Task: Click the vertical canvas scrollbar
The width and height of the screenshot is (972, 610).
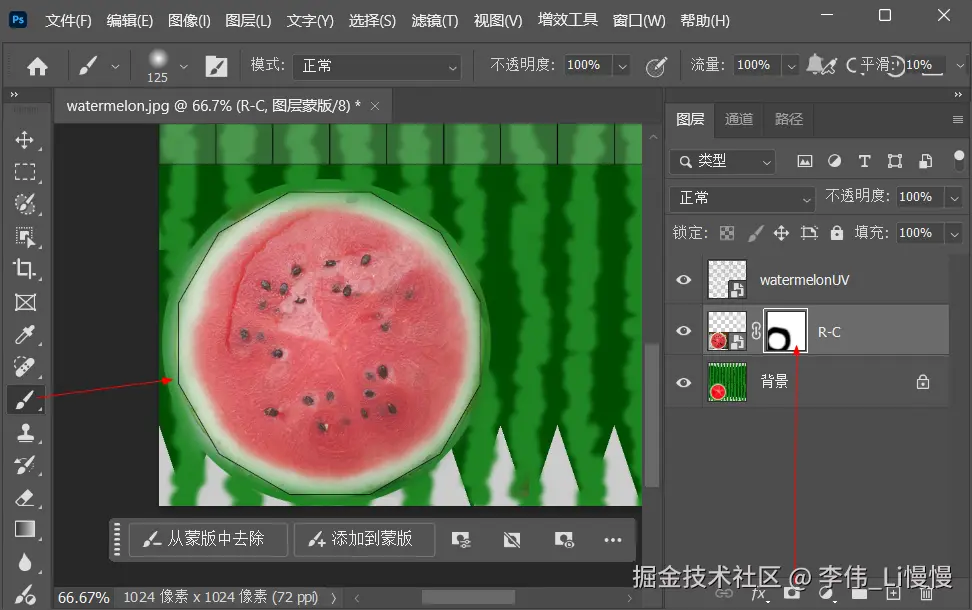Action: tap(652, 415)
